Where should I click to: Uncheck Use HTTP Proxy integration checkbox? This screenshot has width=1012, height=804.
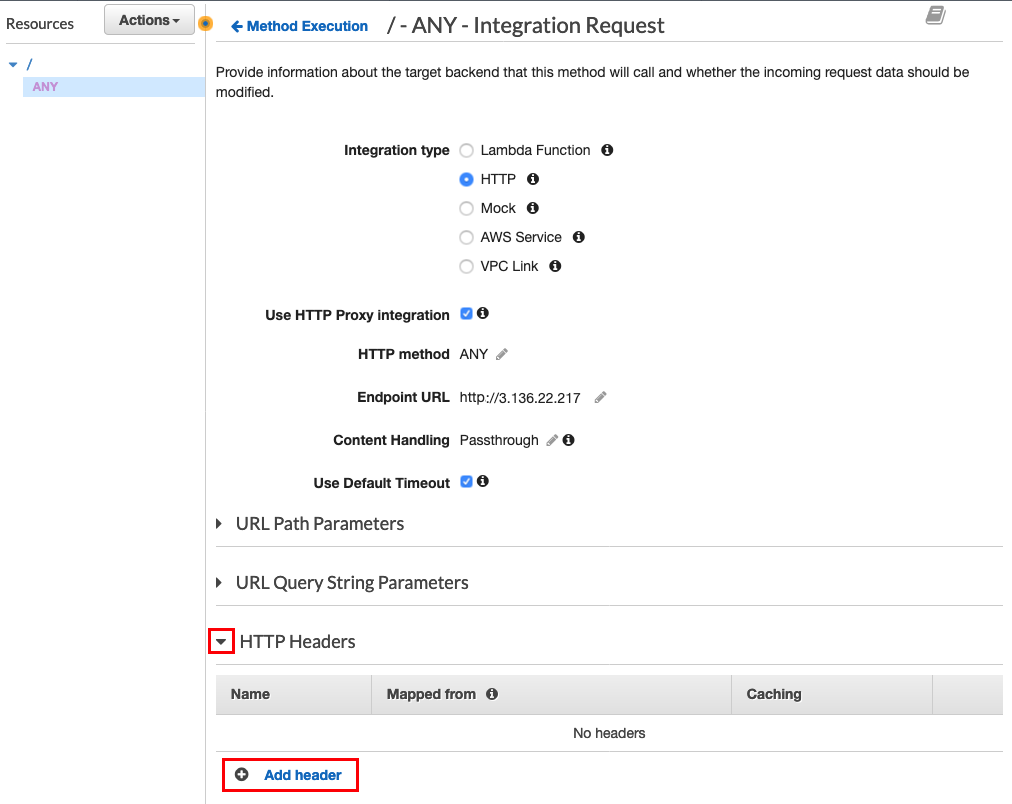click(467, 314)
